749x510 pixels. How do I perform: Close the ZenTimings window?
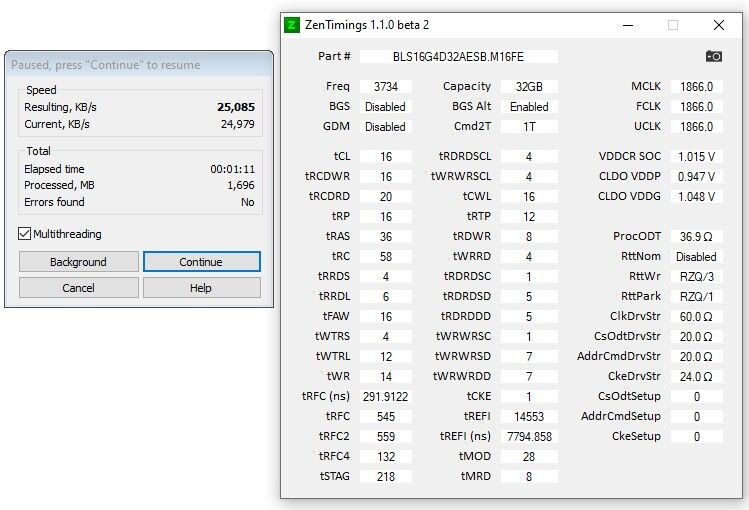click(718, 25)
